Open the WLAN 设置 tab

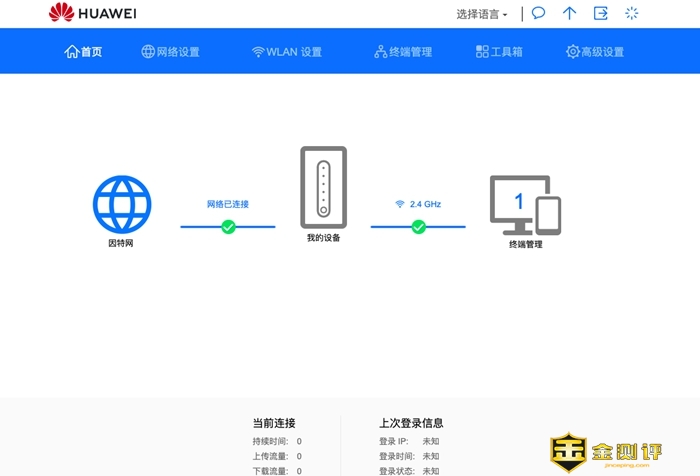[286, 51]
